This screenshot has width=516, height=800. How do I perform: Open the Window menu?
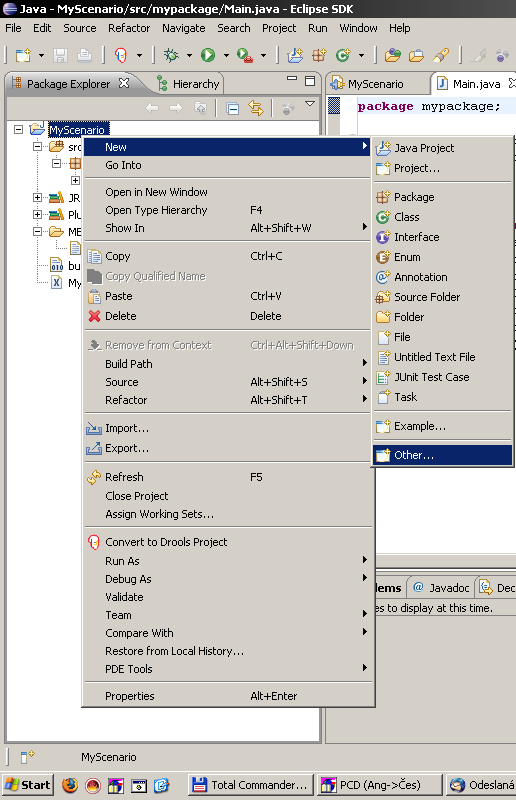(358, 28)
